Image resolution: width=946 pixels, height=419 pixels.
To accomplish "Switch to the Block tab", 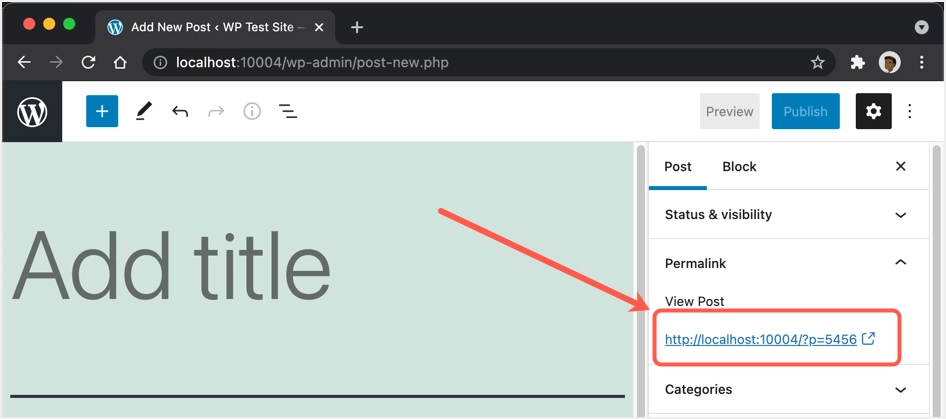I will 739,167.
